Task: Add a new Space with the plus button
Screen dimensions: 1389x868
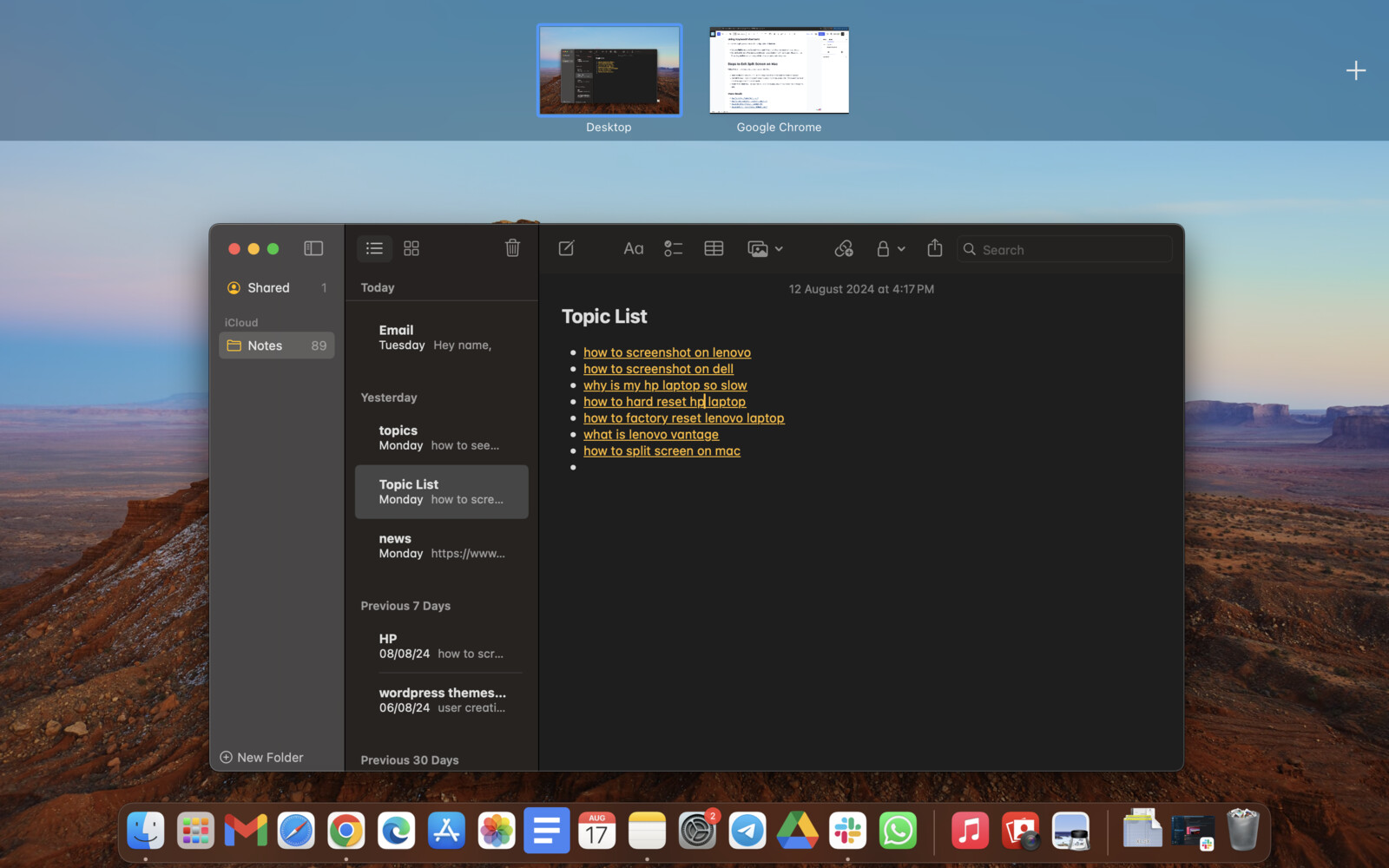Action: coord(1354,70)
